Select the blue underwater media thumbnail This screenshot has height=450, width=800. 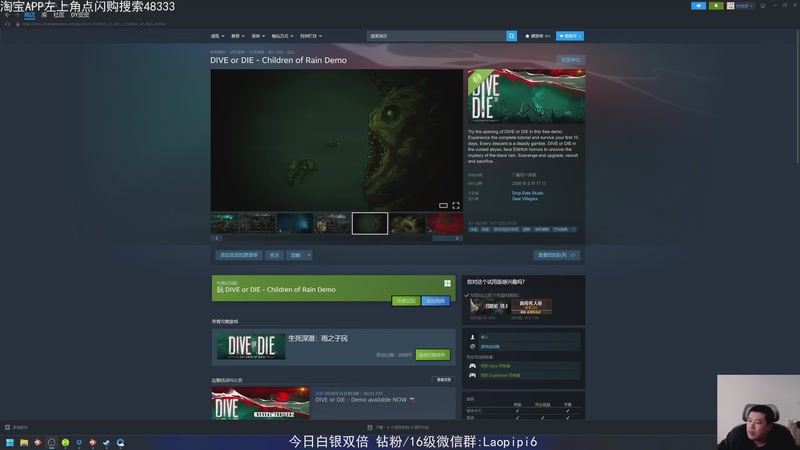[295, 223]
